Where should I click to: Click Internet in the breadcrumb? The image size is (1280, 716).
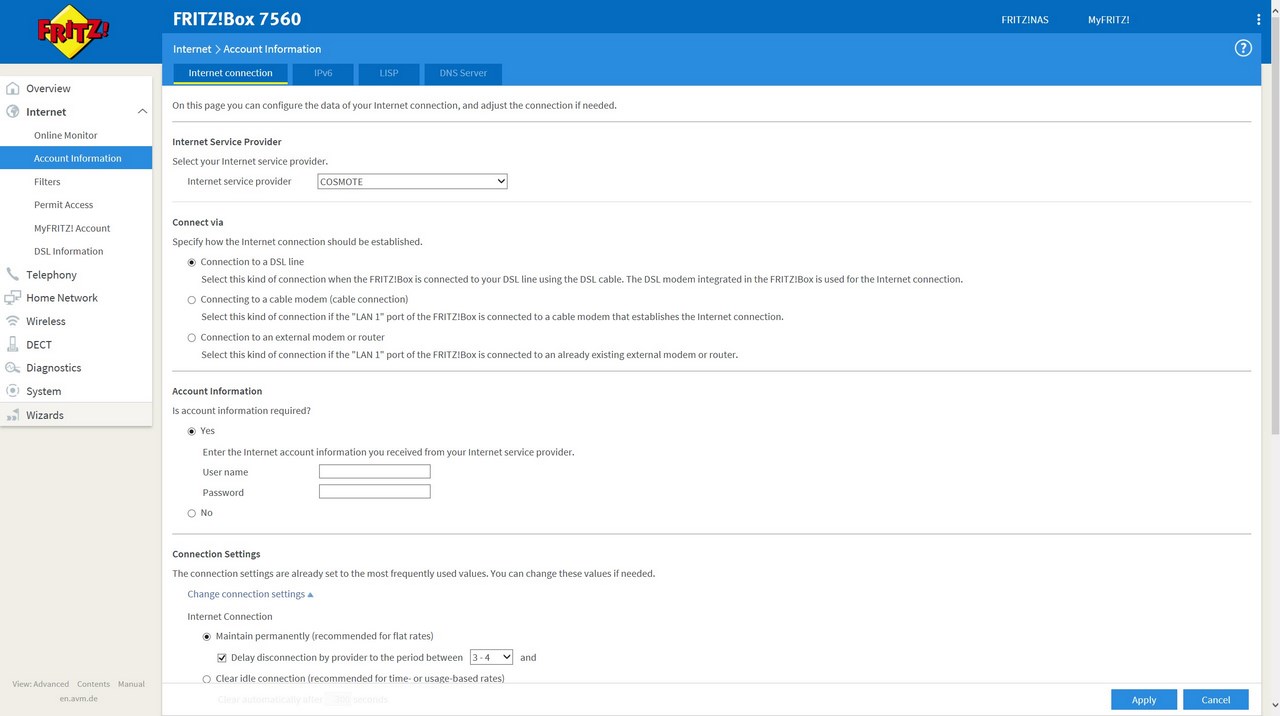[x=192, y=49]
